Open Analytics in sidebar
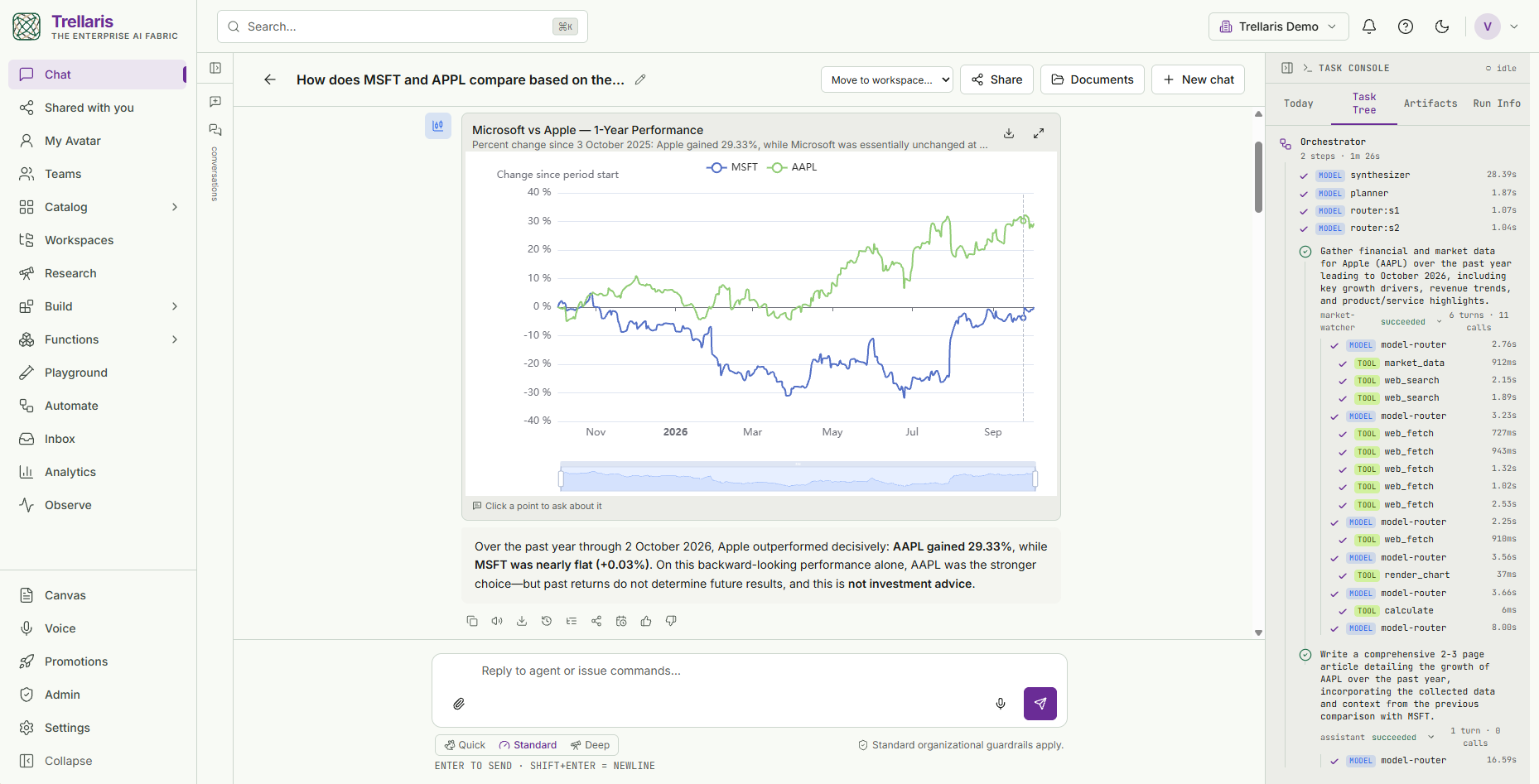The height and width of the screenshot is (784, 1539). click(x=98, y=472)
